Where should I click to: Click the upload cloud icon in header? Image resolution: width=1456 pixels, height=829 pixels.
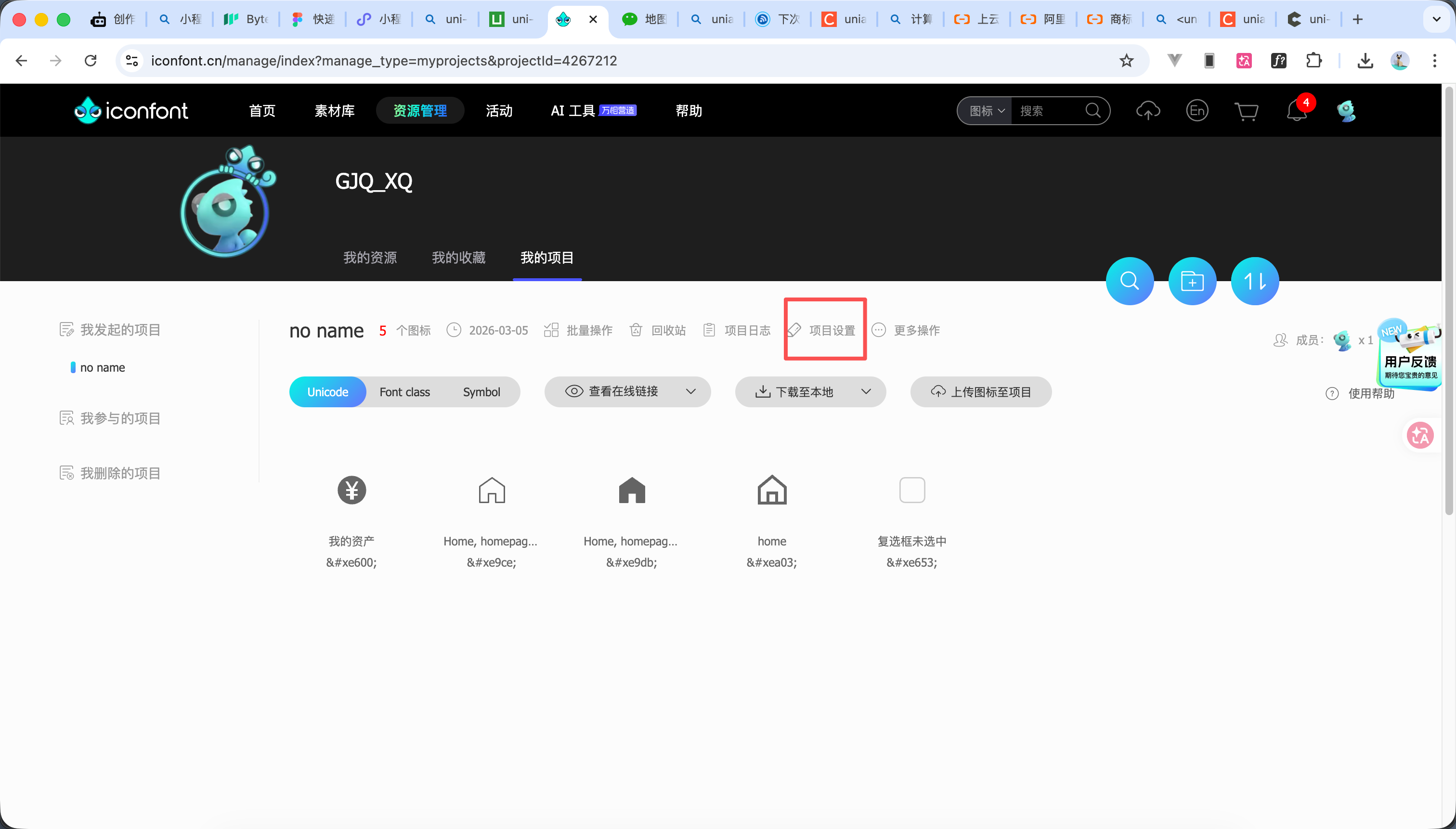click(x=1147, y=110)
